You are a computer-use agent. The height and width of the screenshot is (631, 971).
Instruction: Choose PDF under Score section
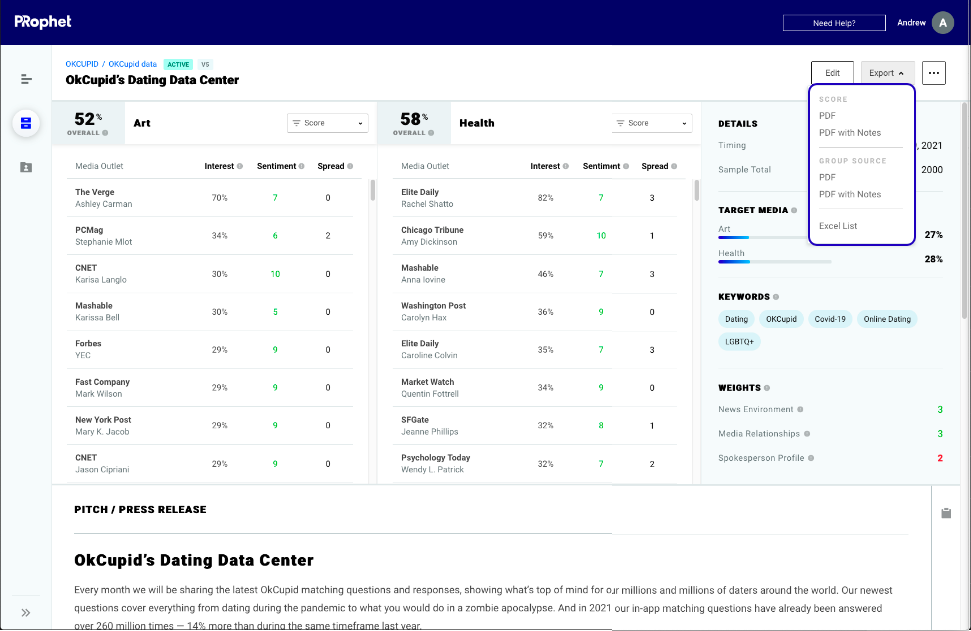pos(827,116)
